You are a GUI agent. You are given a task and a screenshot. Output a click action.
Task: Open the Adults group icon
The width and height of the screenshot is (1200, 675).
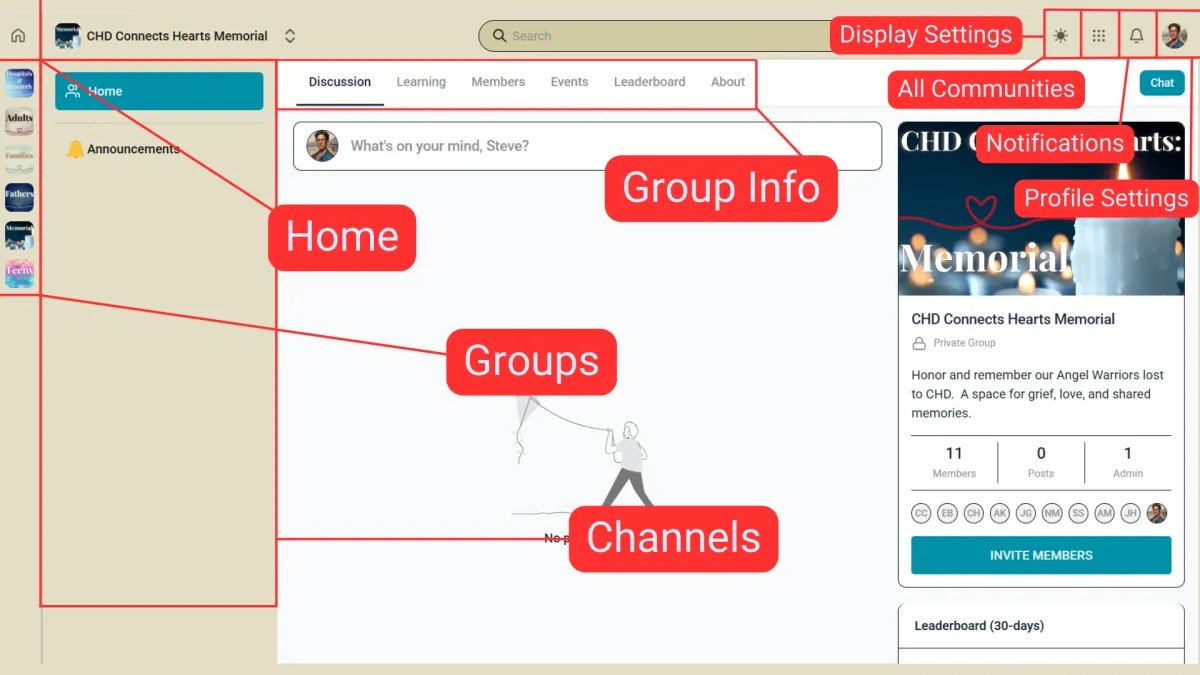pyautogui.click(x=19, y=121)
